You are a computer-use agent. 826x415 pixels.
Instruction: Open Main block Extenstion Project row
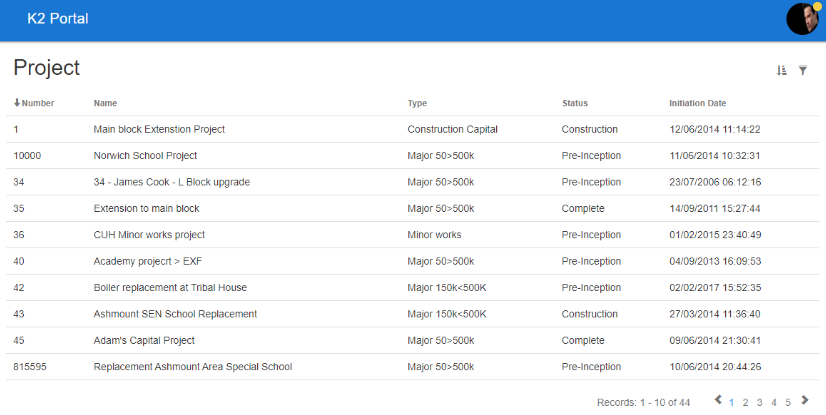pos(159,129)
